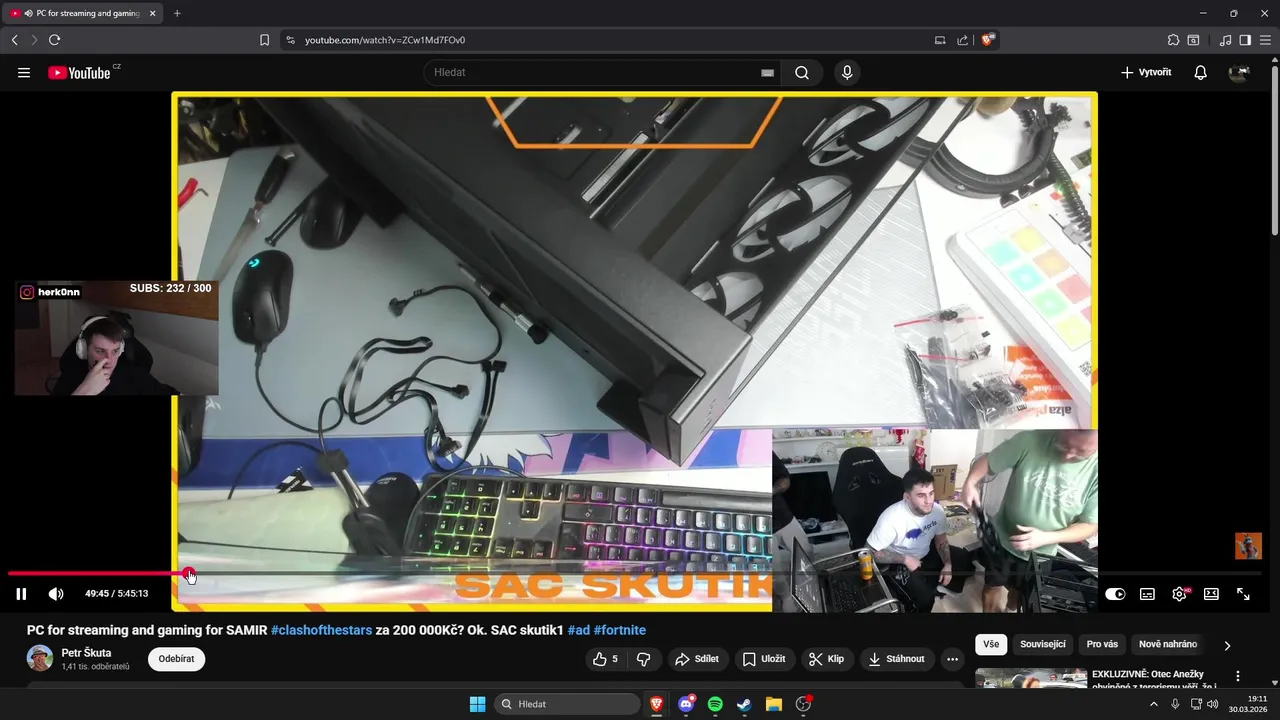Open the Windows Start menu
Viewport: 1280px width, 720px height.
click(478, 704)
